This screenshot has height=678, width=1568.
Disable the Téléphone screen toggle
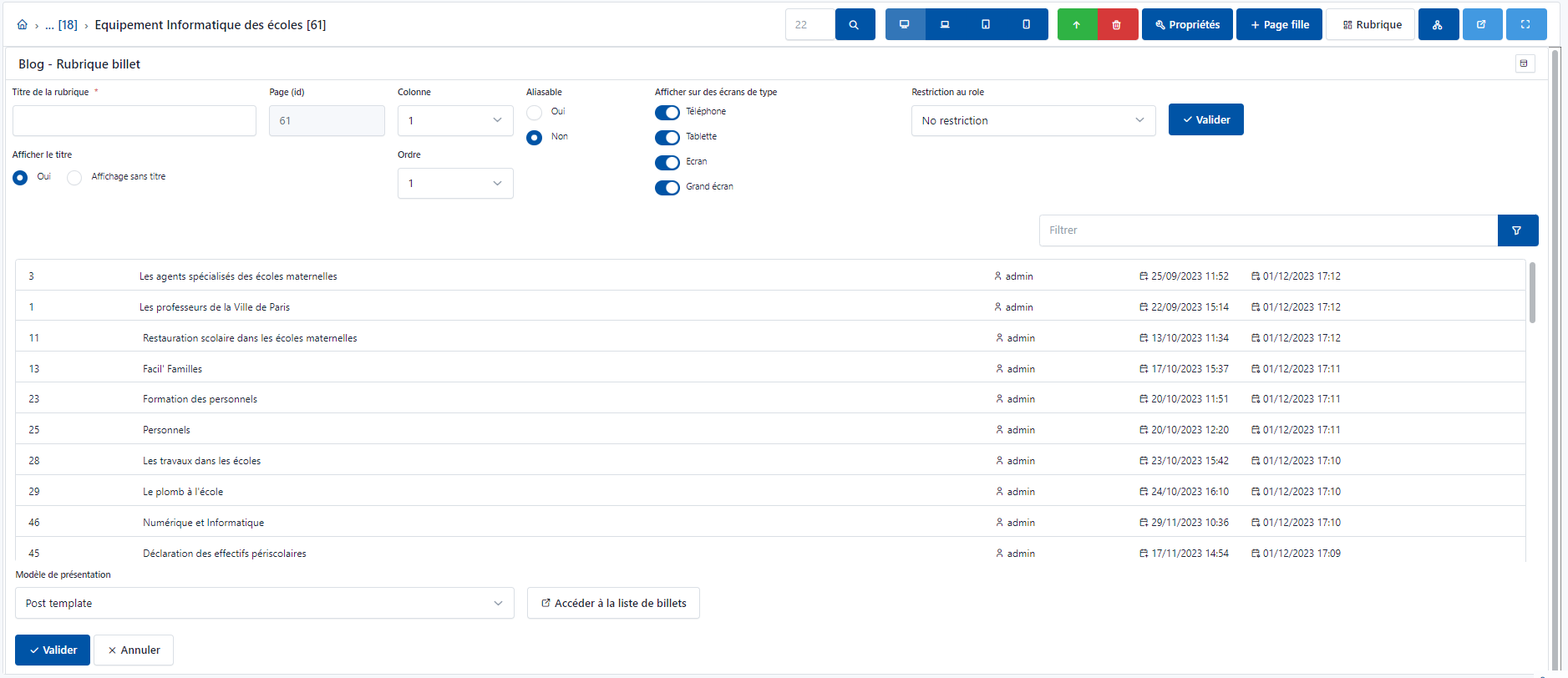click(667, 113)
